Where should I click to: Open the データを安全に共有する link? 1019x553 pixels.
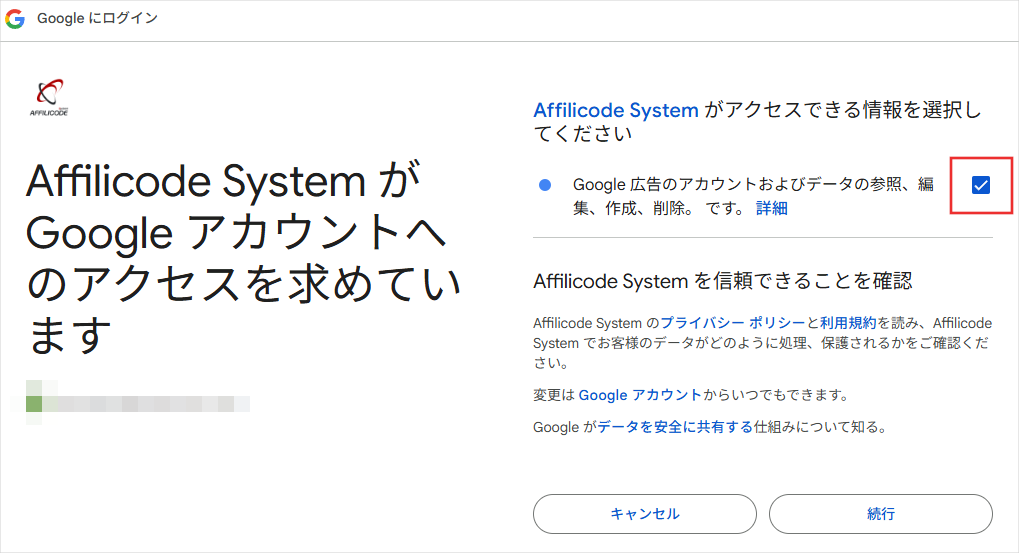coord(675,427)
